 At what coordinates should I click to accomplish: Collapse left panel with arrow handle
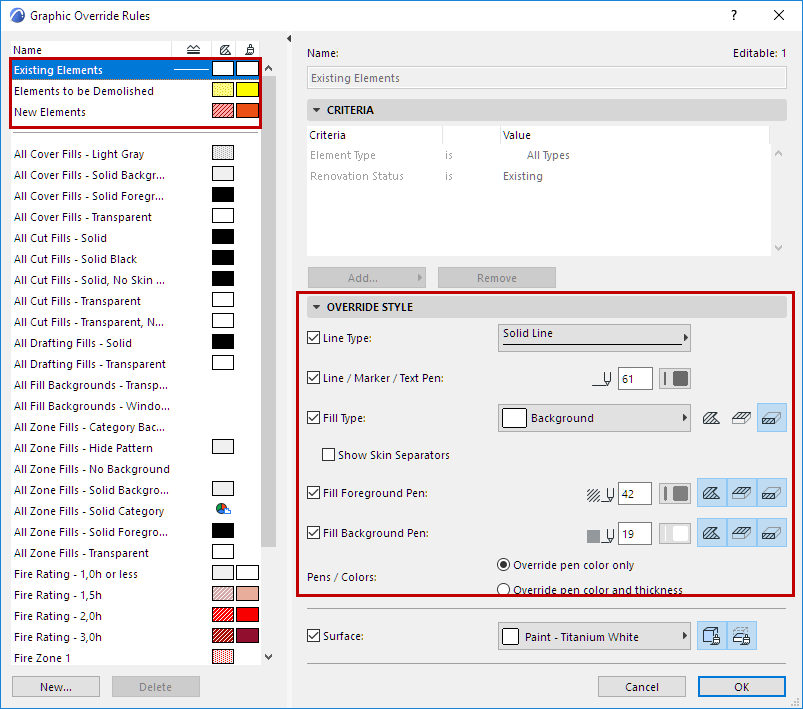tap(289, 38)
